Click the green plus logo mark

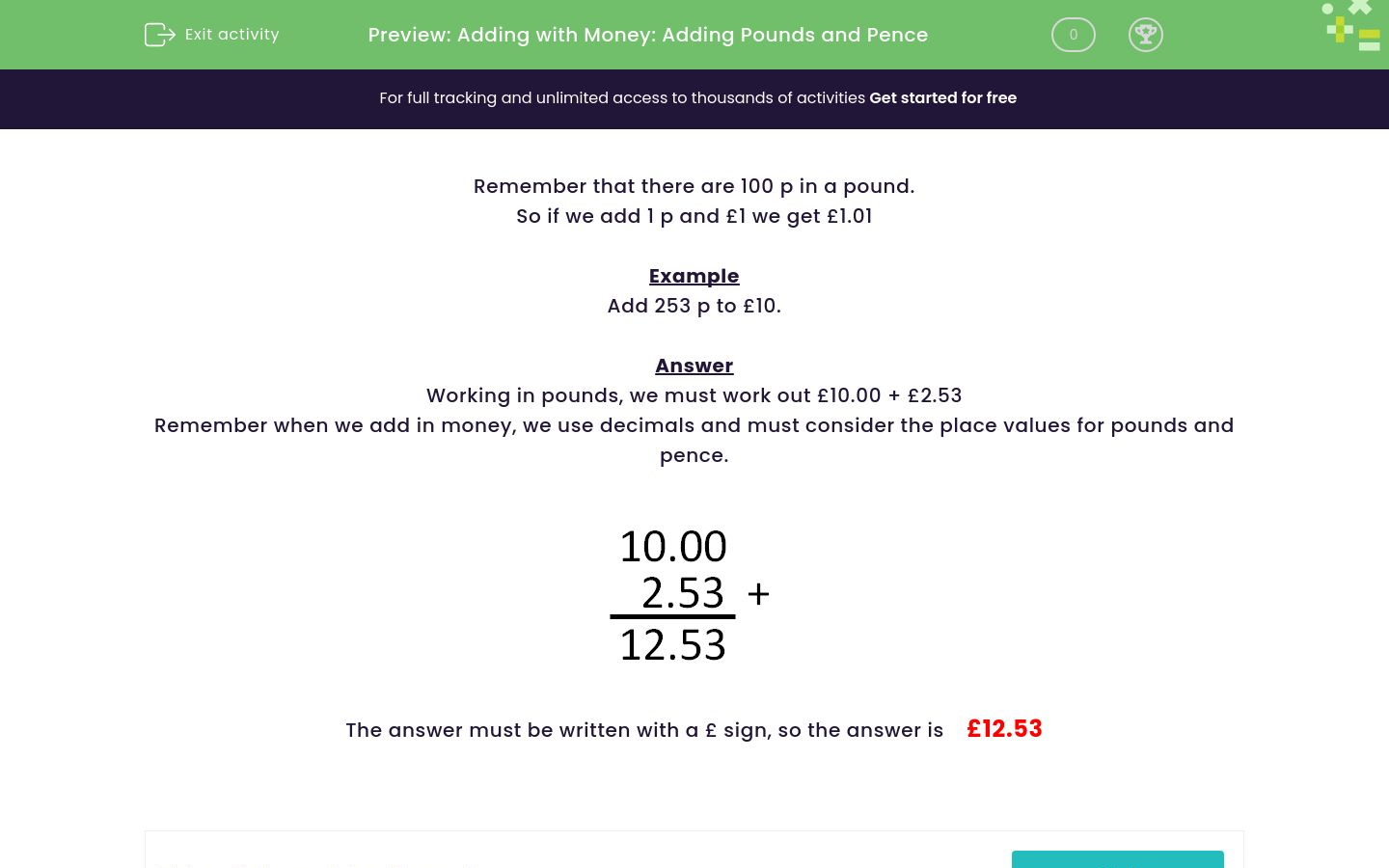tap(1341, 27)
